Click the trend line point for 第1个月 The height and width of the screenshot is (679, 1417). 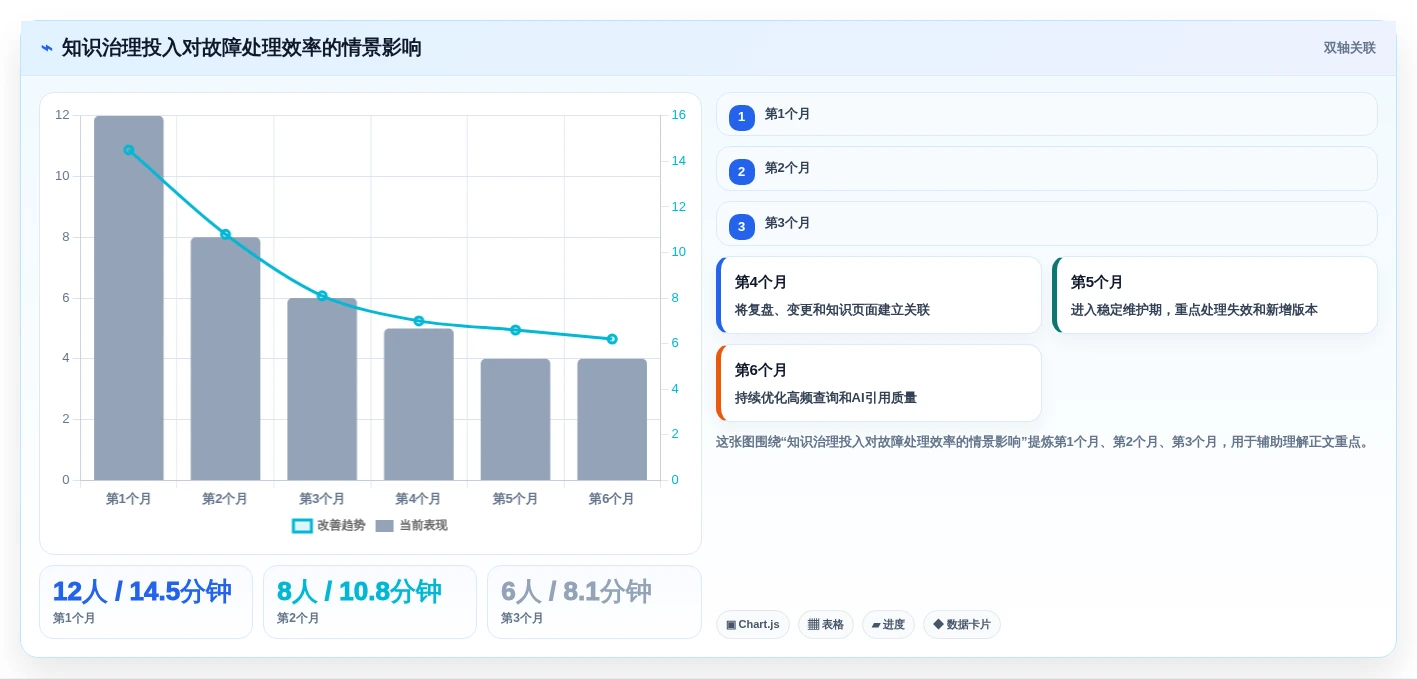point(129,150)
